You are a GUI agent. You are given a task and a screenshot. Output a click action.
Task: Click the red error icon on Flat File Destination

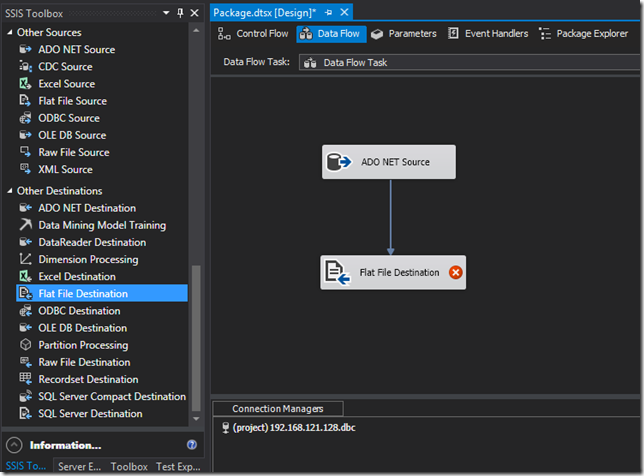tap(455, 272)
